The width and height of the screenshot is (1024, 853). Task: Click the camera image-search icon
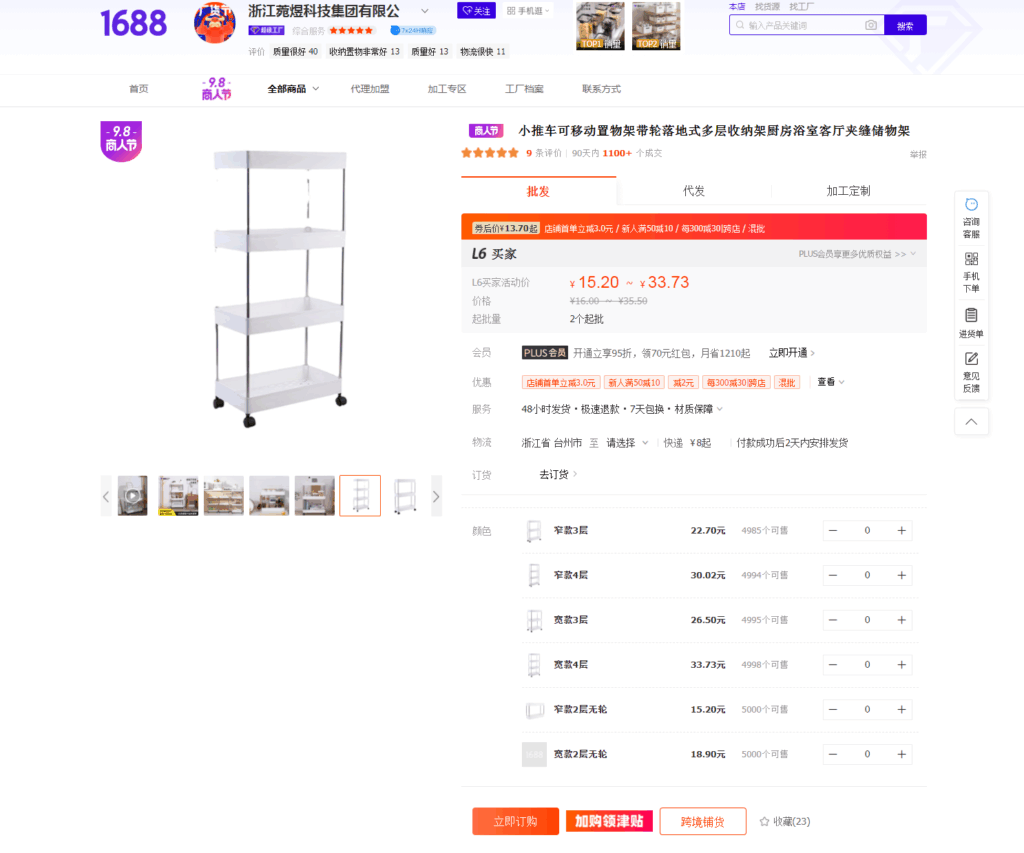pos(871,25)
